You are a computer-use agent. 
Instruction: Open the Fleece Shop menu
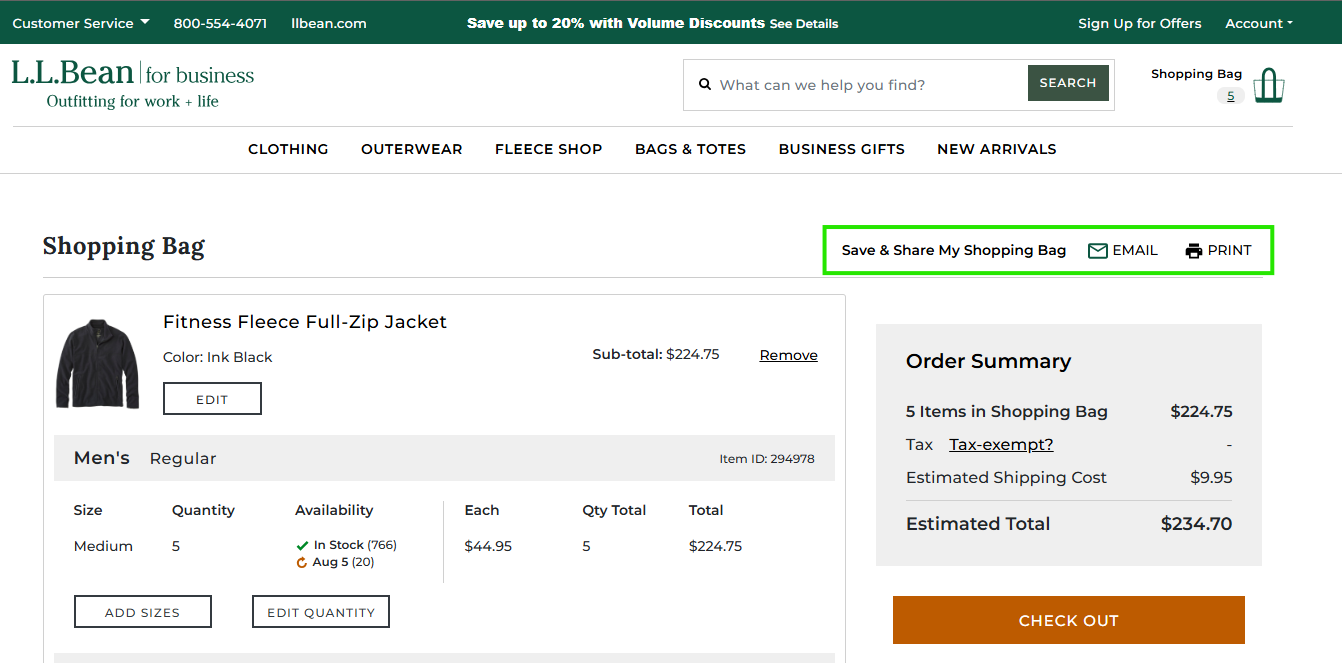click(x=549, y=149)
